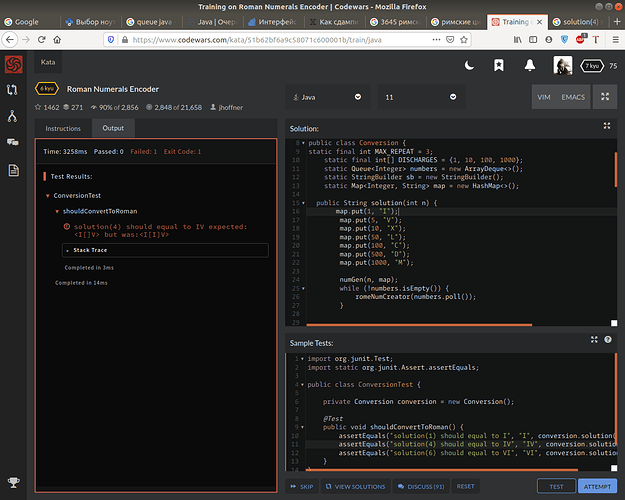Toggle fullscreen editor mode button
Image resolution: width=625 pixels, height=500 pixels.
point(605,97)
